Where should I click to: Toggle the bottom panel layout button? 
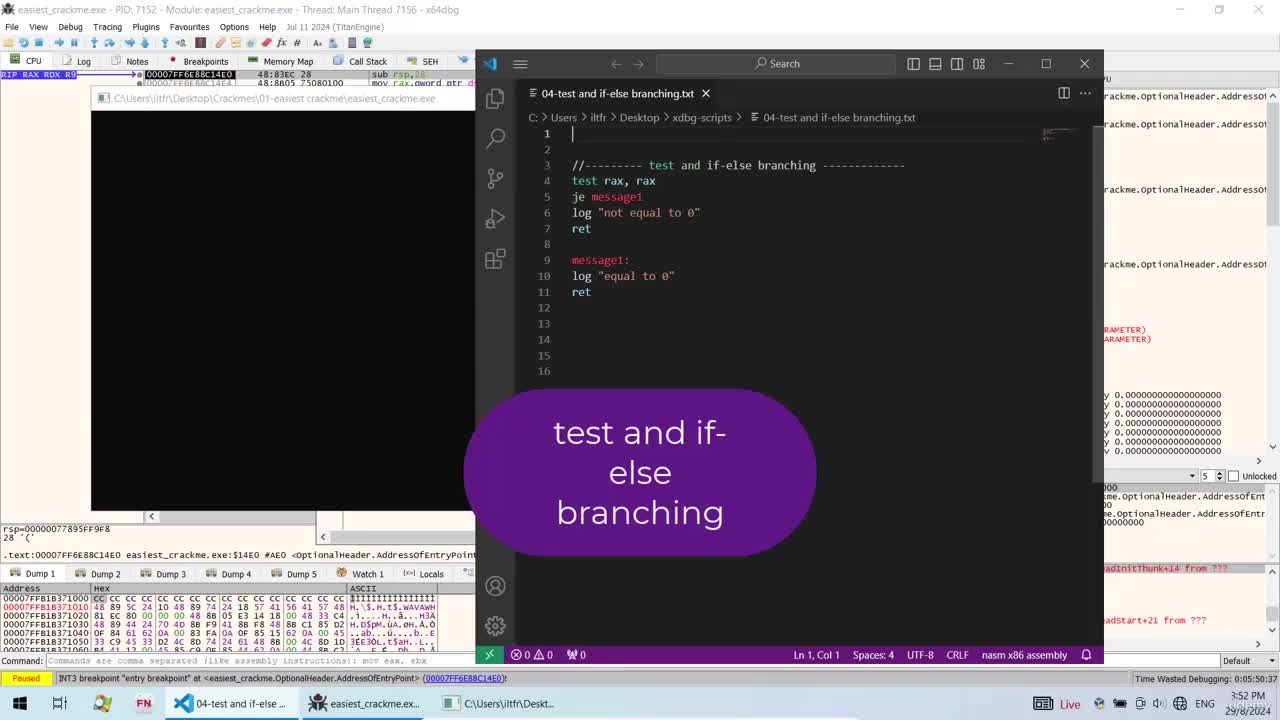935,64
